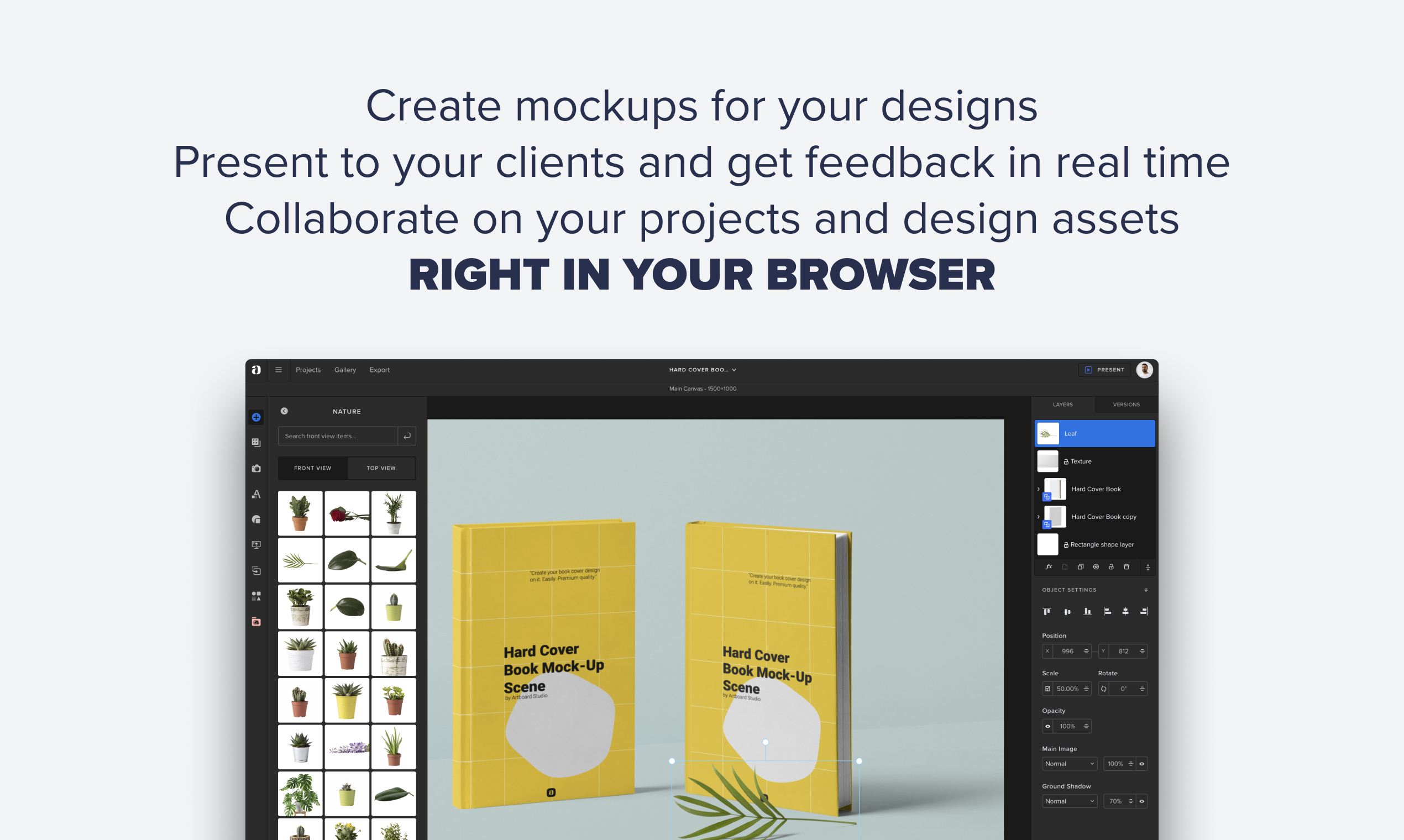This screenshot has width=1404, height=840.
Task: Duplicate the layer using the copy icon
Action: [x=1081, y=566]
